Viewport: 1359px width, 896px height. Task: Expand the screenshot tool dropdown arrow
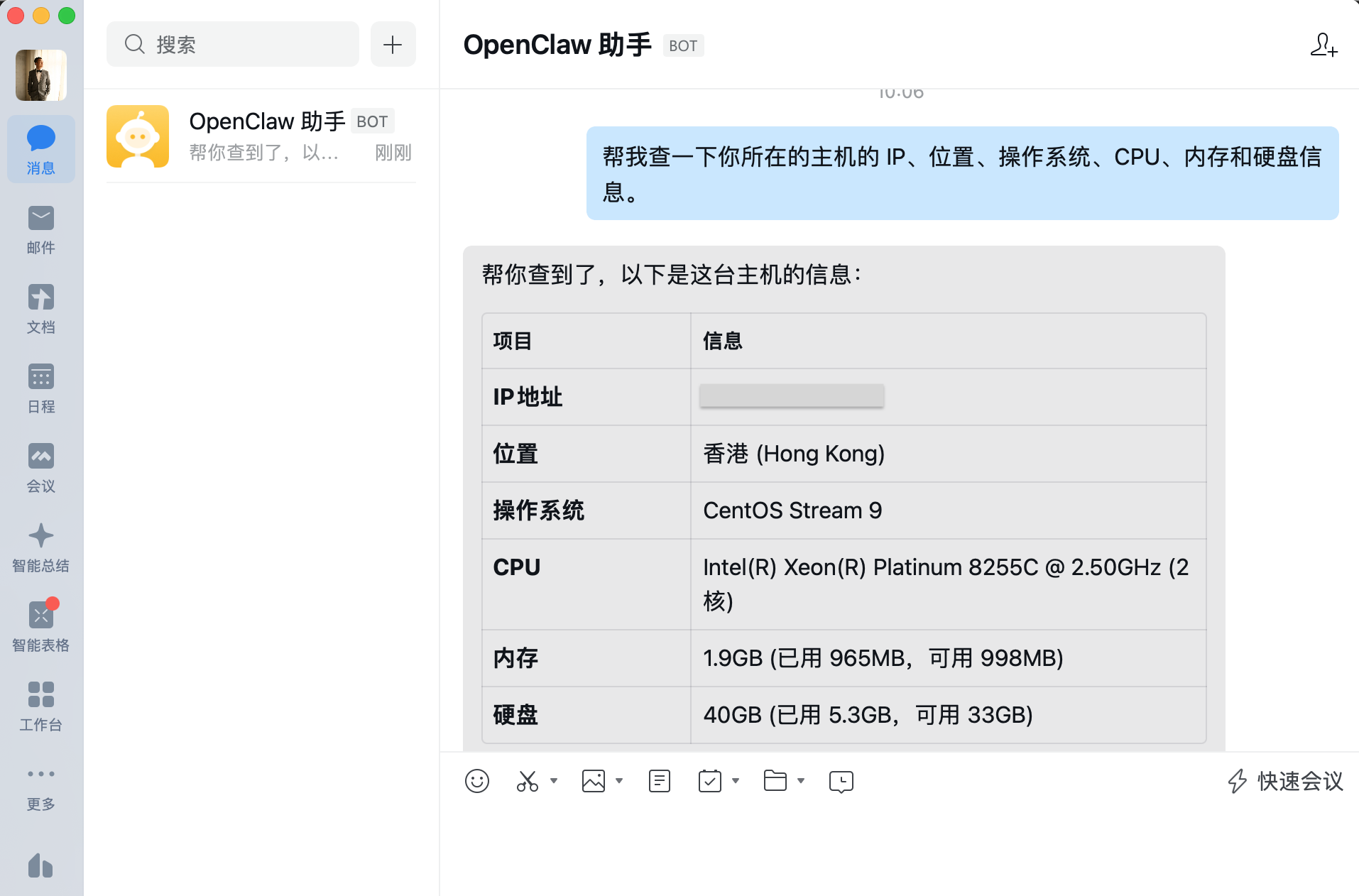tap(553, 782)
